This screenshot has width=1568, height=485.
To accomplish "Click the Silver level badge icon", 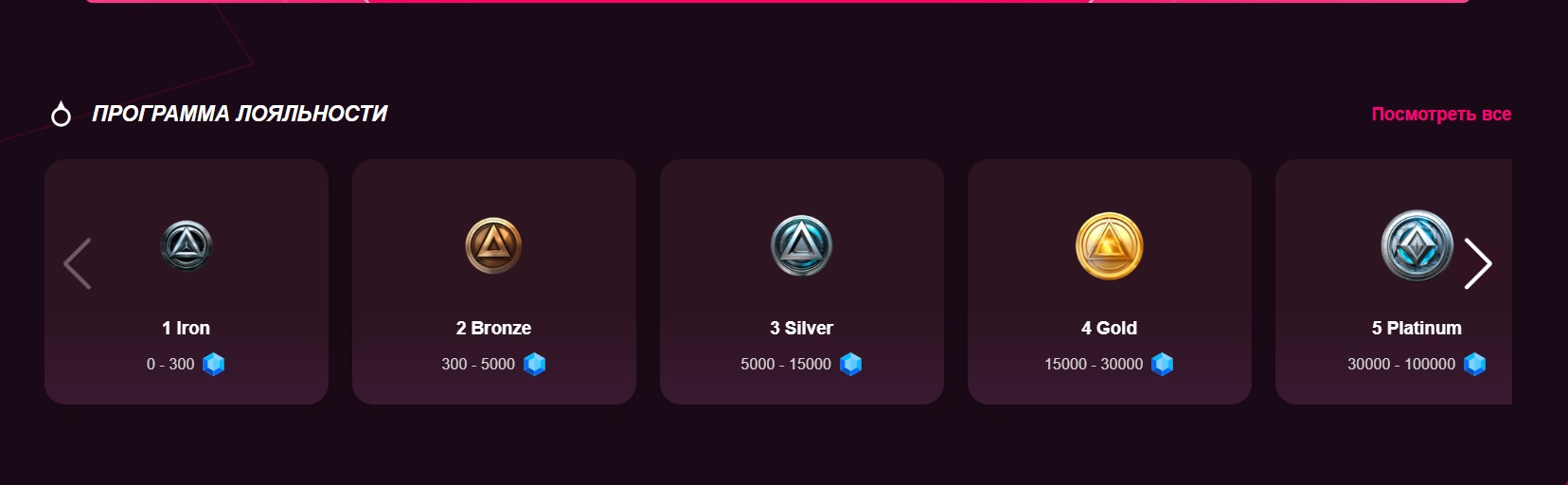I will pos(801,245).
